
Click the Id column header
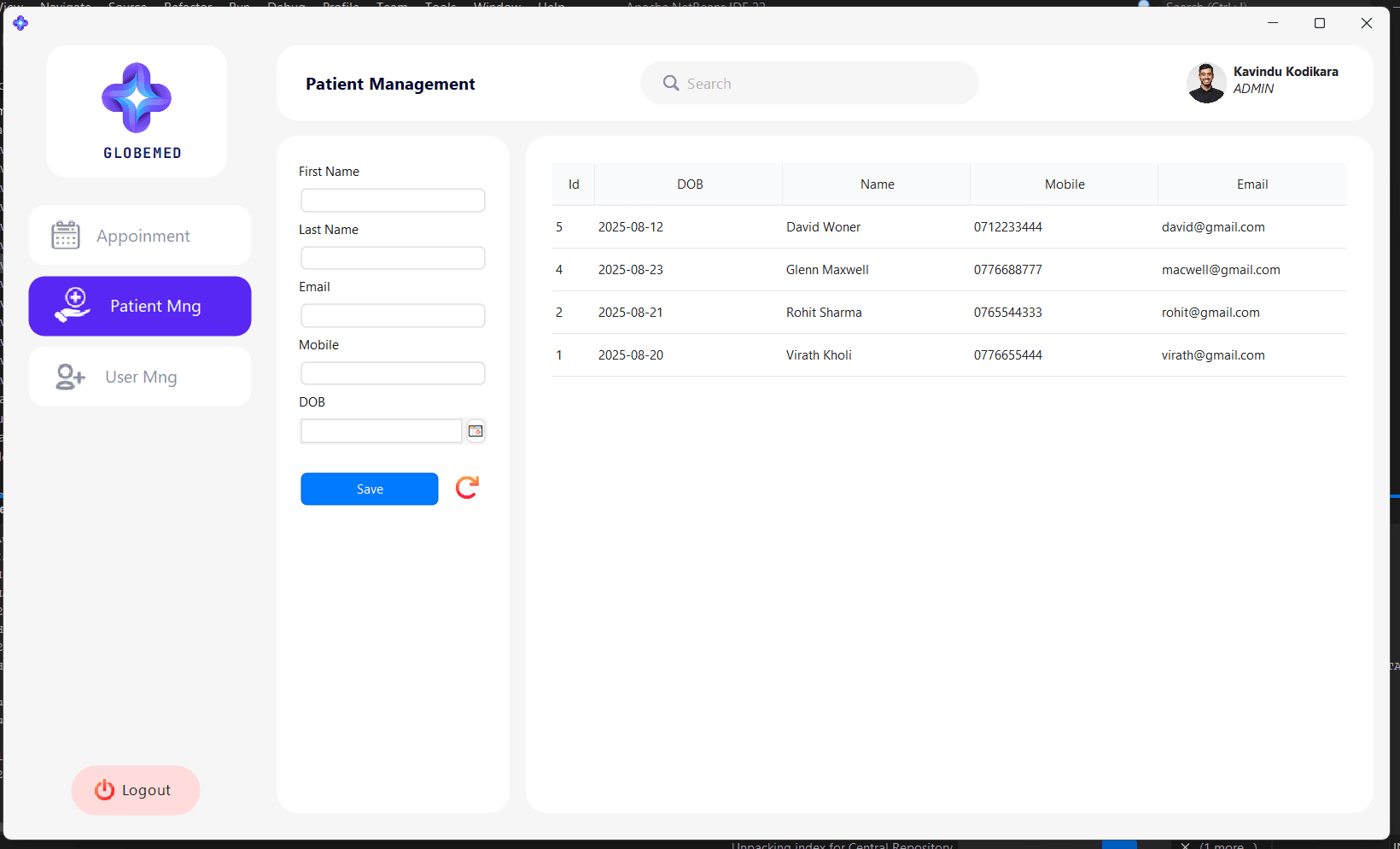pyautogui.click(x=574, y=184)
